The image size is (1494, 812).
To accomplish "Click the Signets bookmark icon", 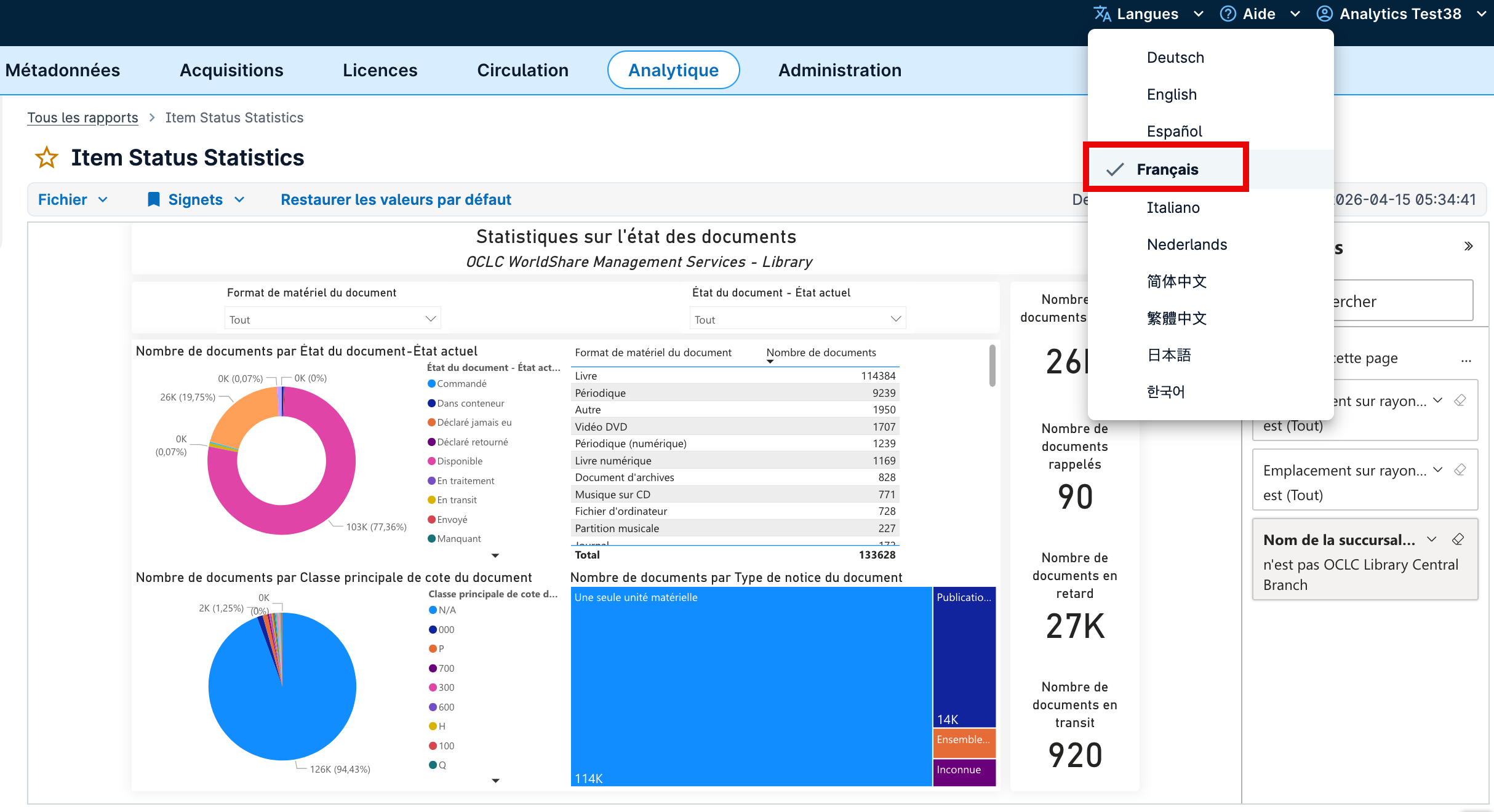I will click(x=154, y=199).
